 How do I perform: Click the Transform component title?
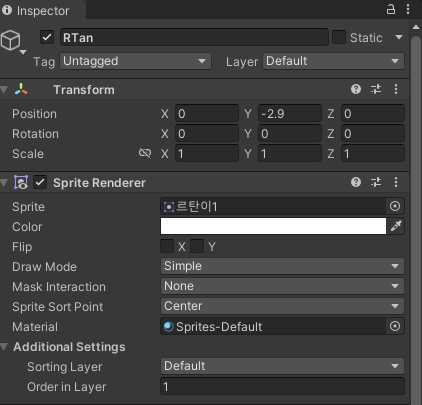[84, 90]
